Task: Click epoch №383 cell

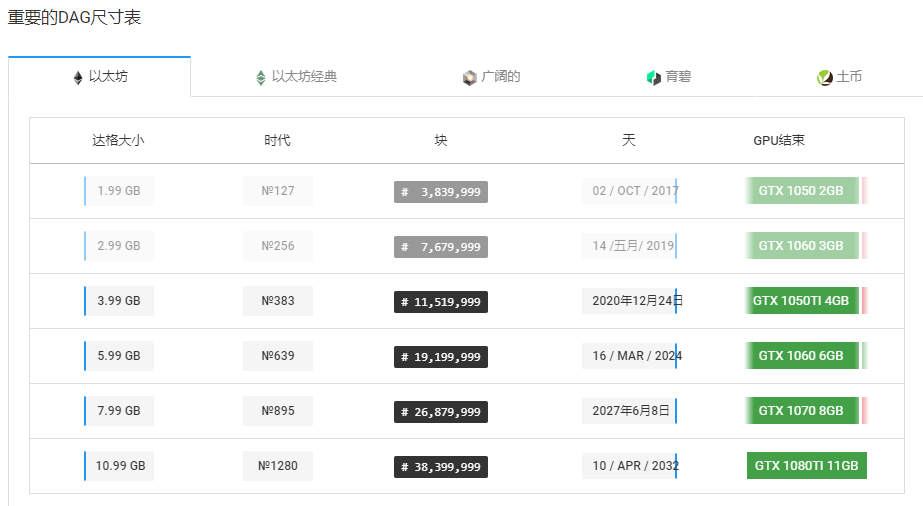Action: (278, 301)
